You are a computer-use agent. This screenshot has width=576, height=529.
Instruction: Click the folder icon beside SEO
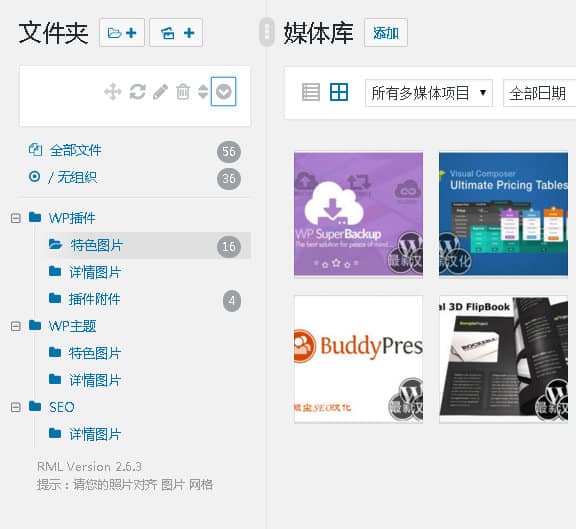35,406
